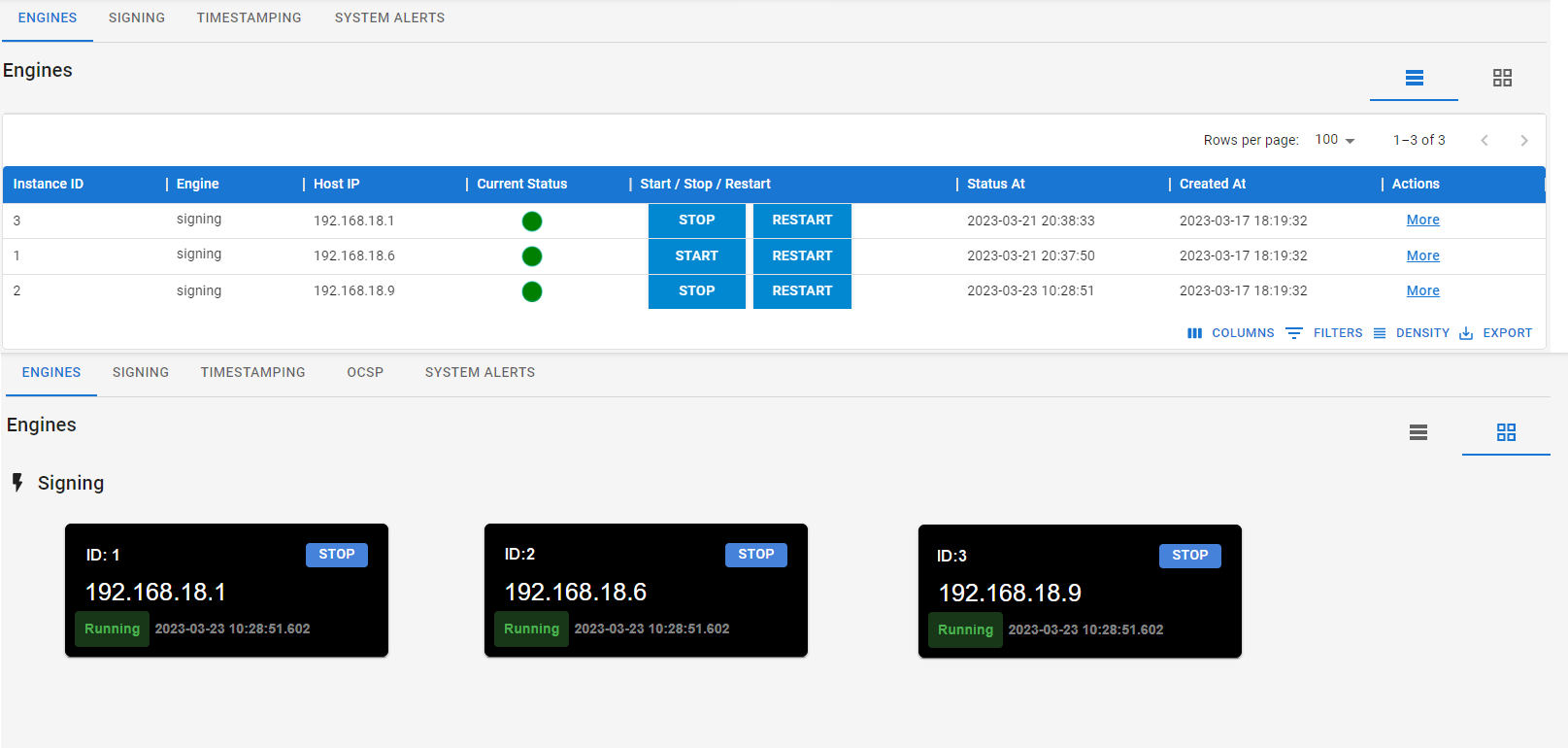Open More link for instance 3

pyautogui.click(x=1422, y=221)
